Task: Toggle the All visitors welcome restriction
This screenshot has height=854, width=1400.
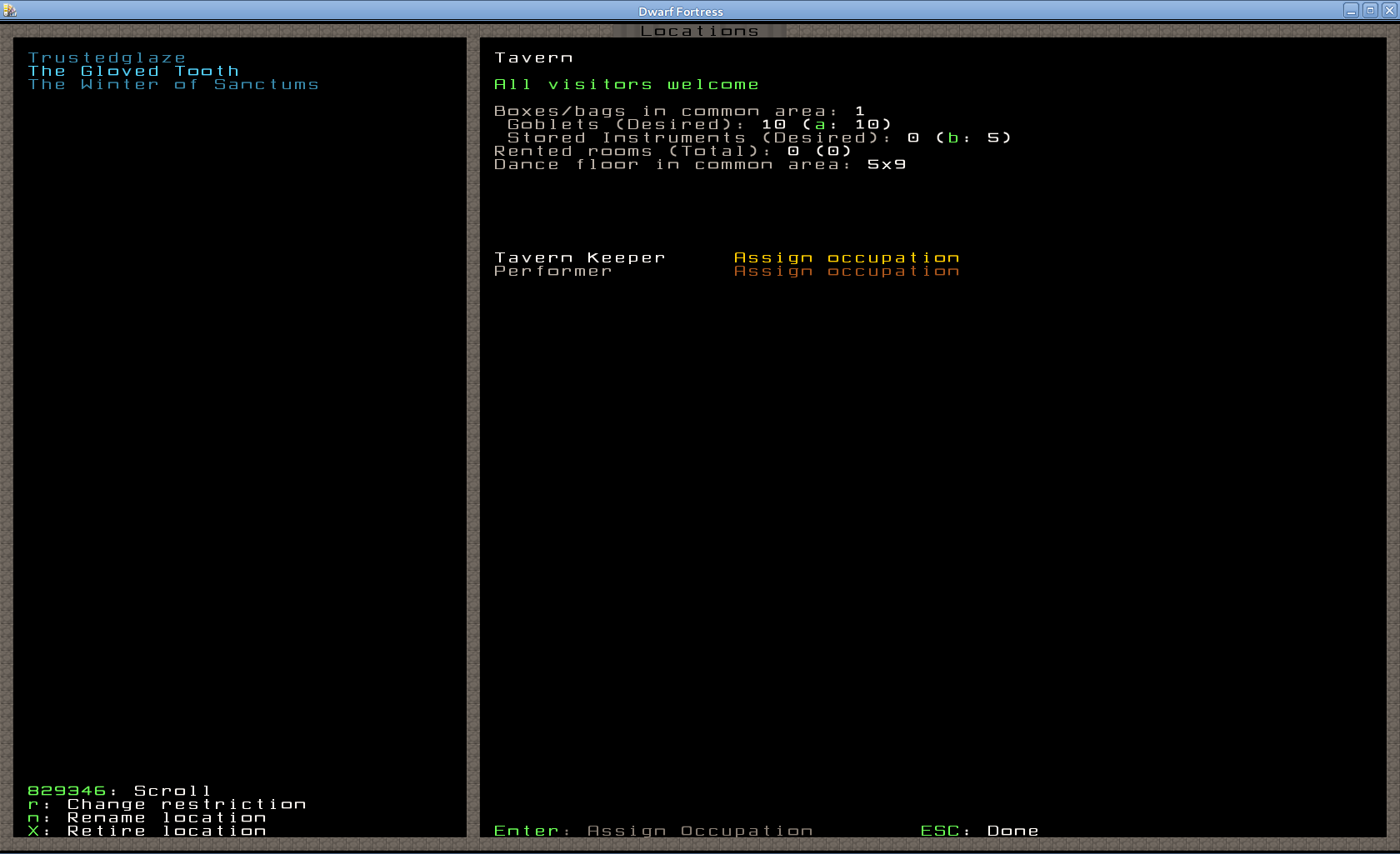Action: [x=626, y=85]
